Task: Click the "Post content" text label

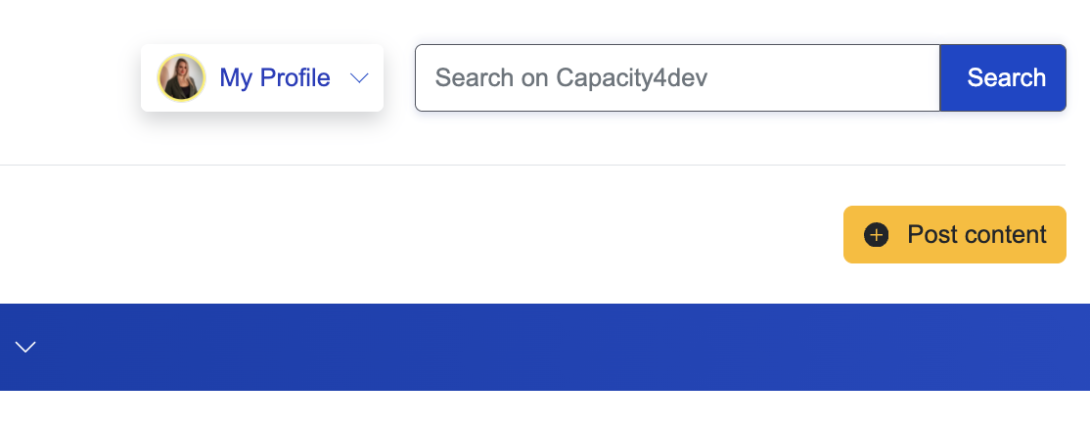Action: click(976, 235)
